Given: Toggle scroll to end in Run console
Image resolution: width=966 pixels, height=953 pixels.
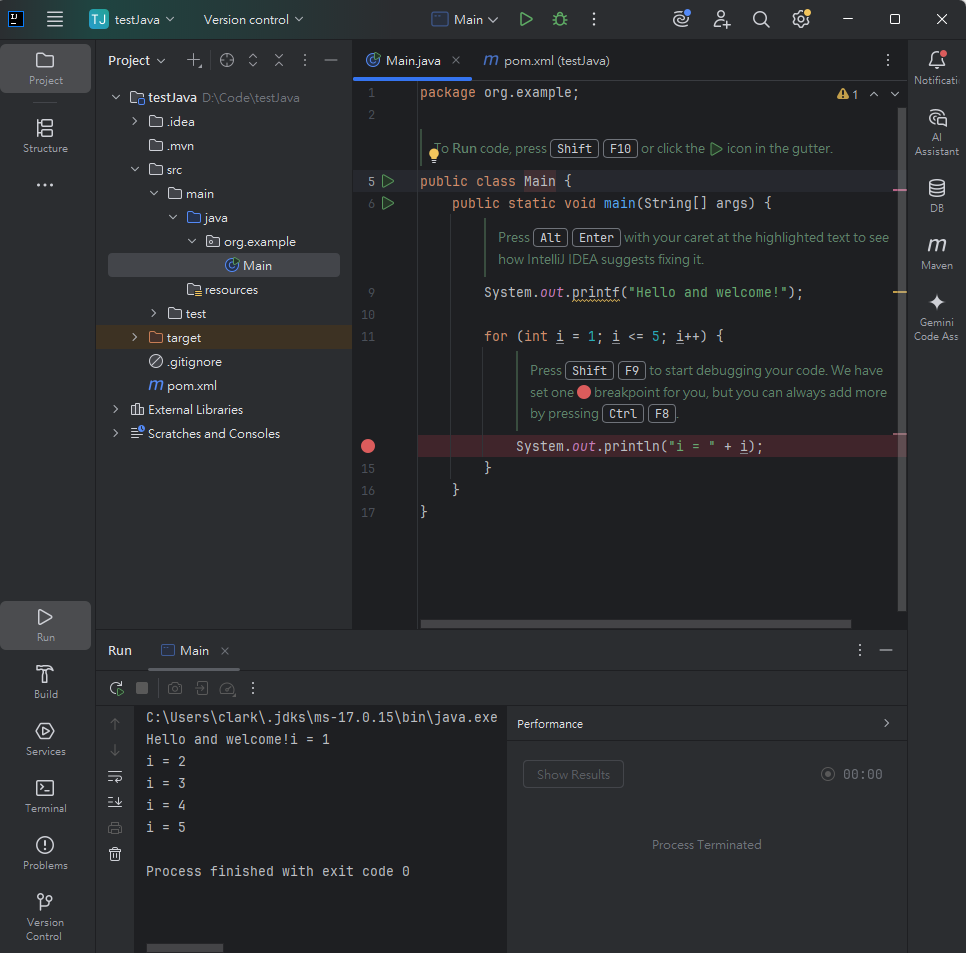Looking at the screenshot, I should click(115, 801).
